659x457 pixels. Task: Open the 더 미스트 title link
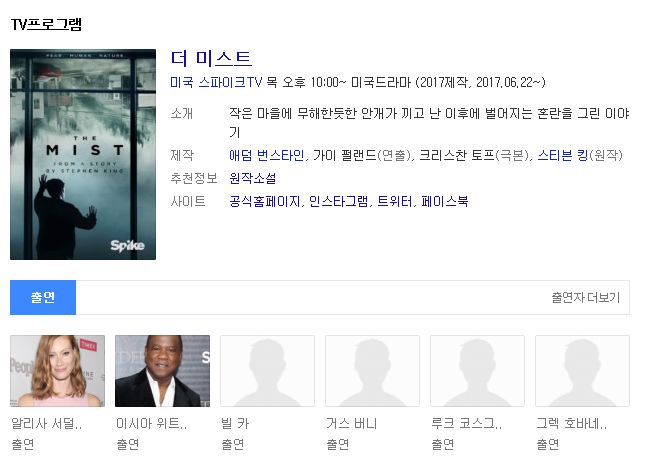pos(211,58)
